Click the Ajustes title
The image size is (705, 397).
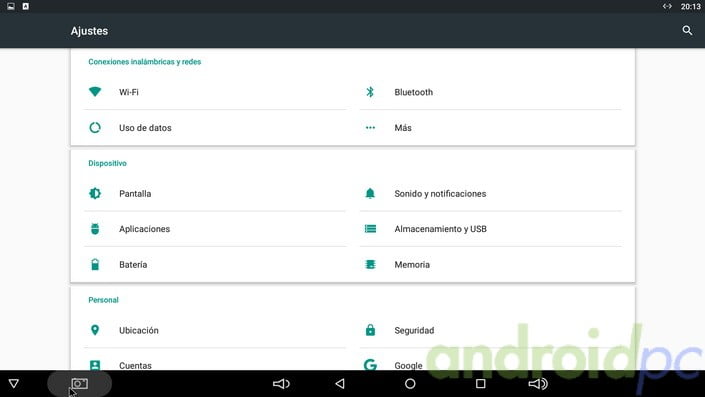tap(89, 31)
